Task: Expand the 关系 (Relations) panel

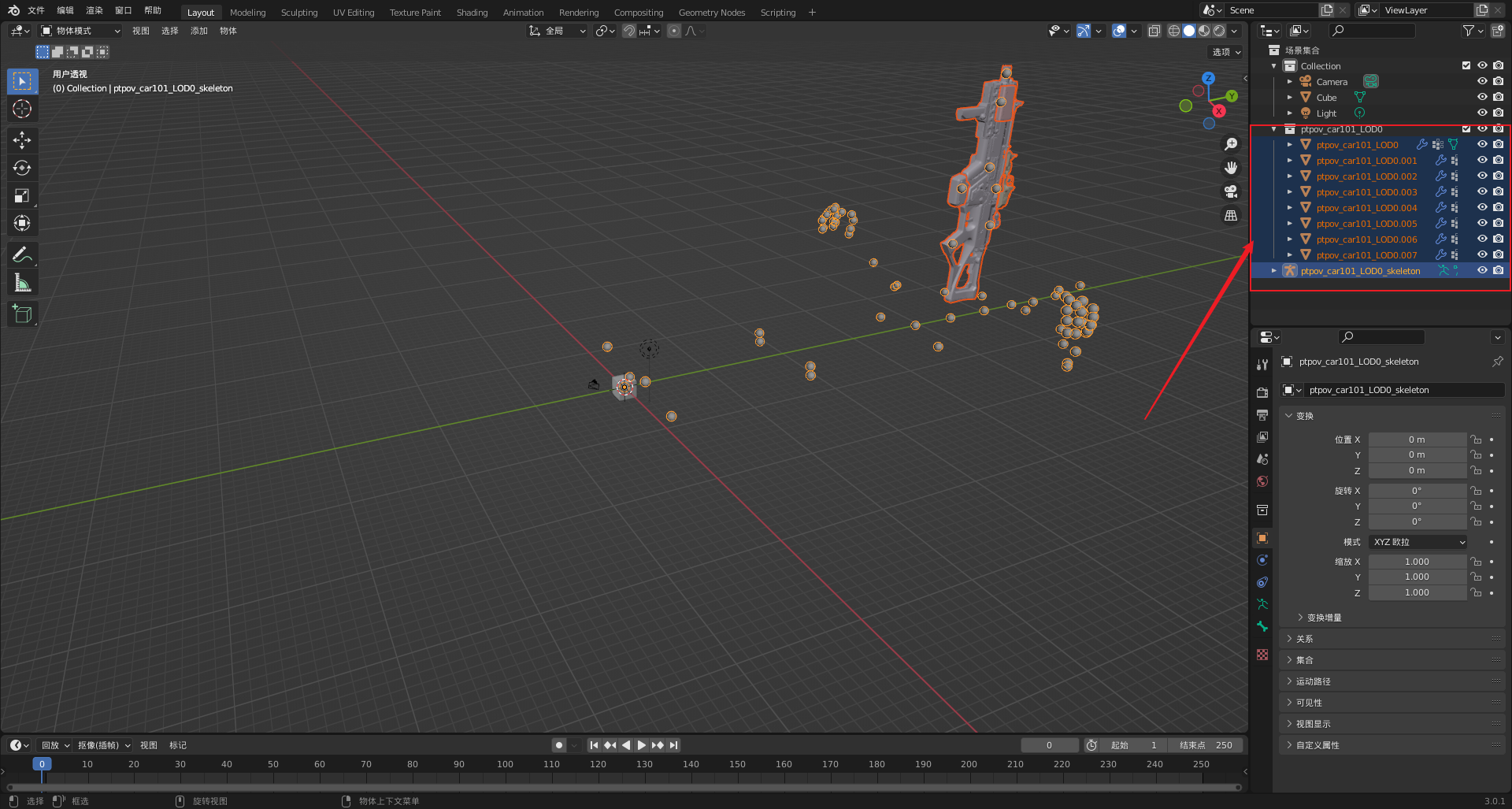Action: 1304,639
